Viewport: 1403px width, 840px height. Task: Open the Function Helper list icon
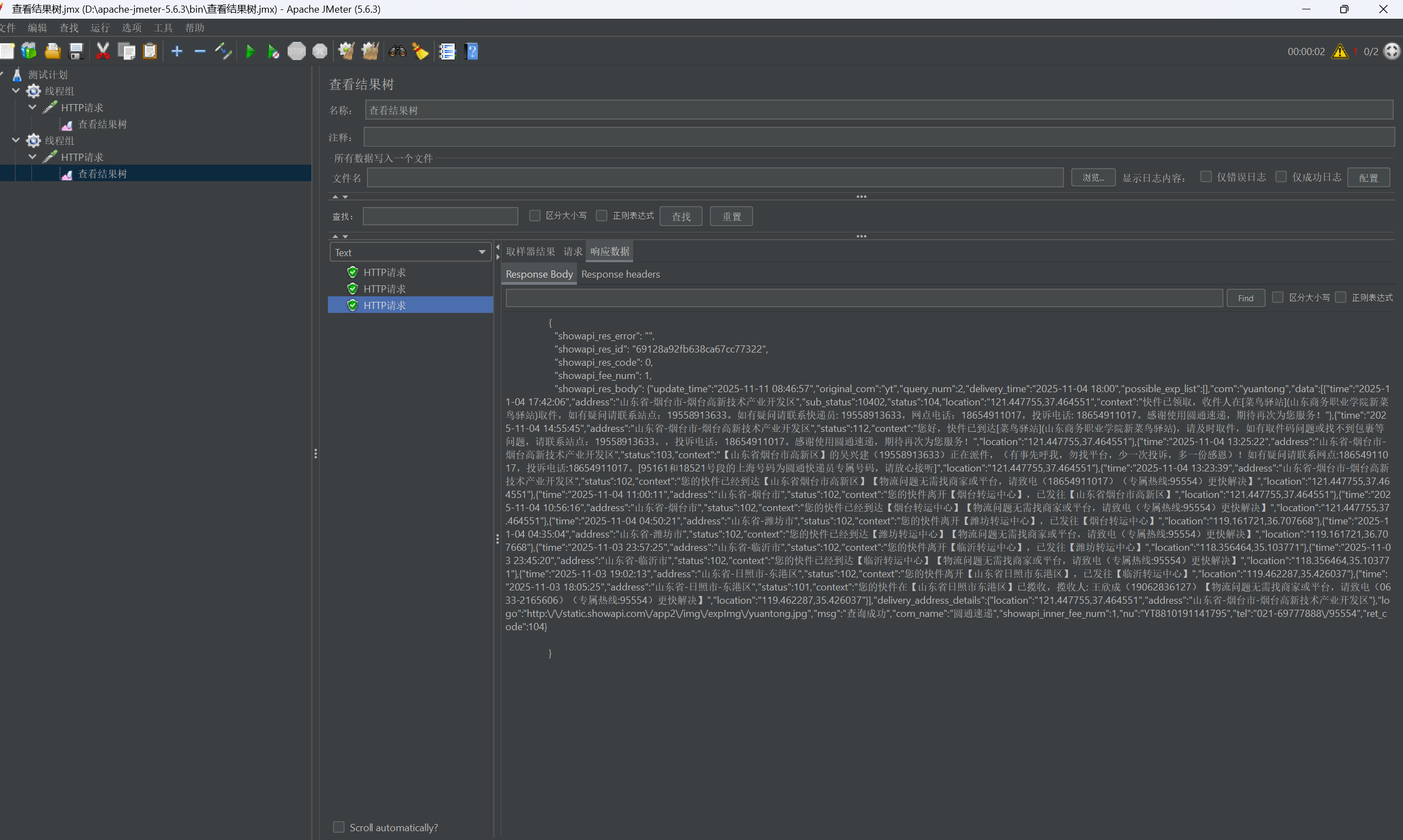pos(447,52)
